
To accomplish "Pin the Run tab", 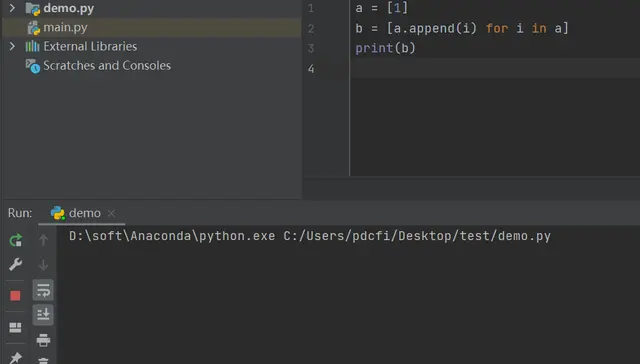I will [x=16, y=357].
